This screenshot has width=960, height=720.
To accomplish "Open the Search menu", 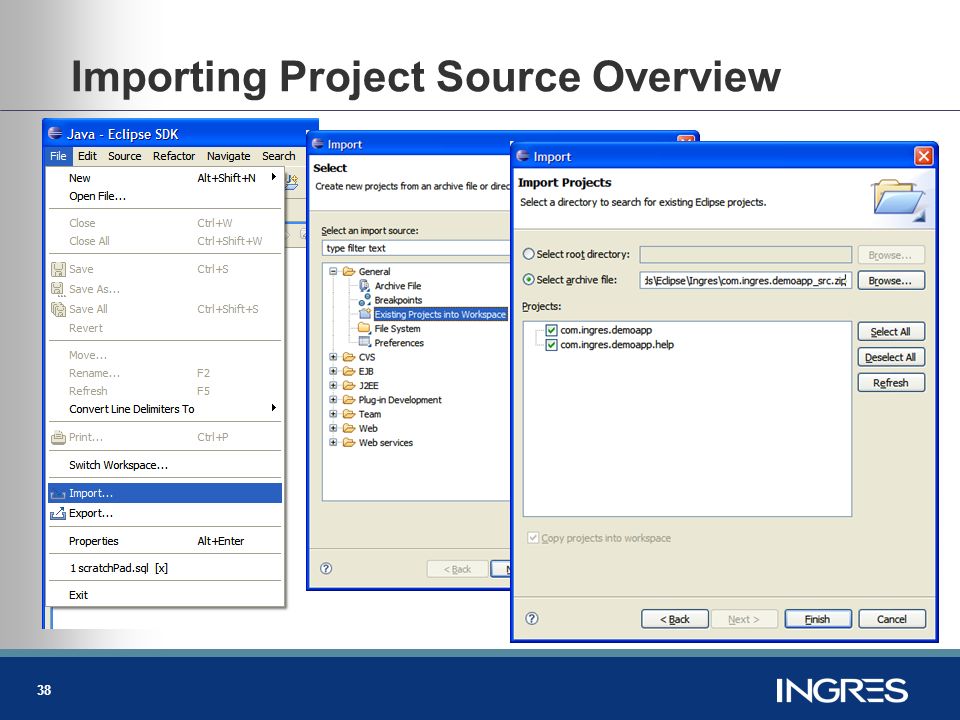I will click(279, 156).
